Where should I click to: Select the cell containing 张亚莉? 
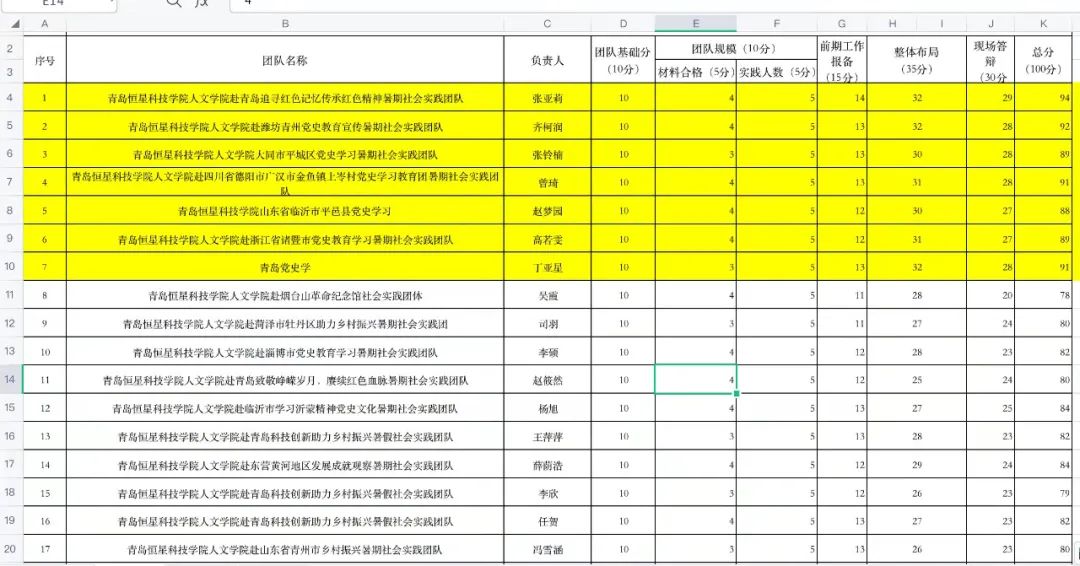pyautogui.click(x=547, y=98)
